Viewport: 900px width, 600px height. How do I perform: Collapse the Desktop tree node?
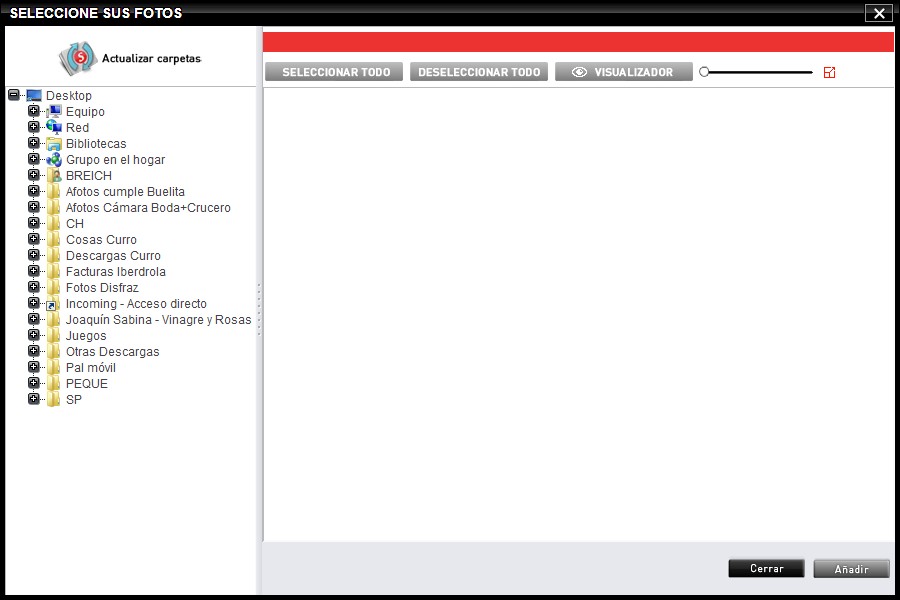[x=14, y=95]
